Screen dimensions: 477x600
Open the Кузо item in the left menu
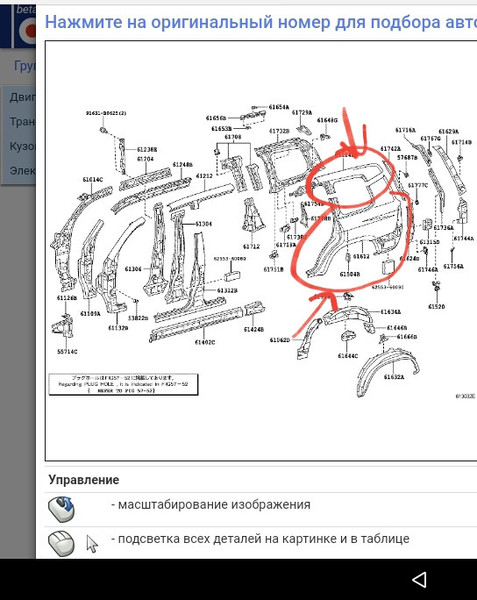pyautogui.click(x=22, y=146)
